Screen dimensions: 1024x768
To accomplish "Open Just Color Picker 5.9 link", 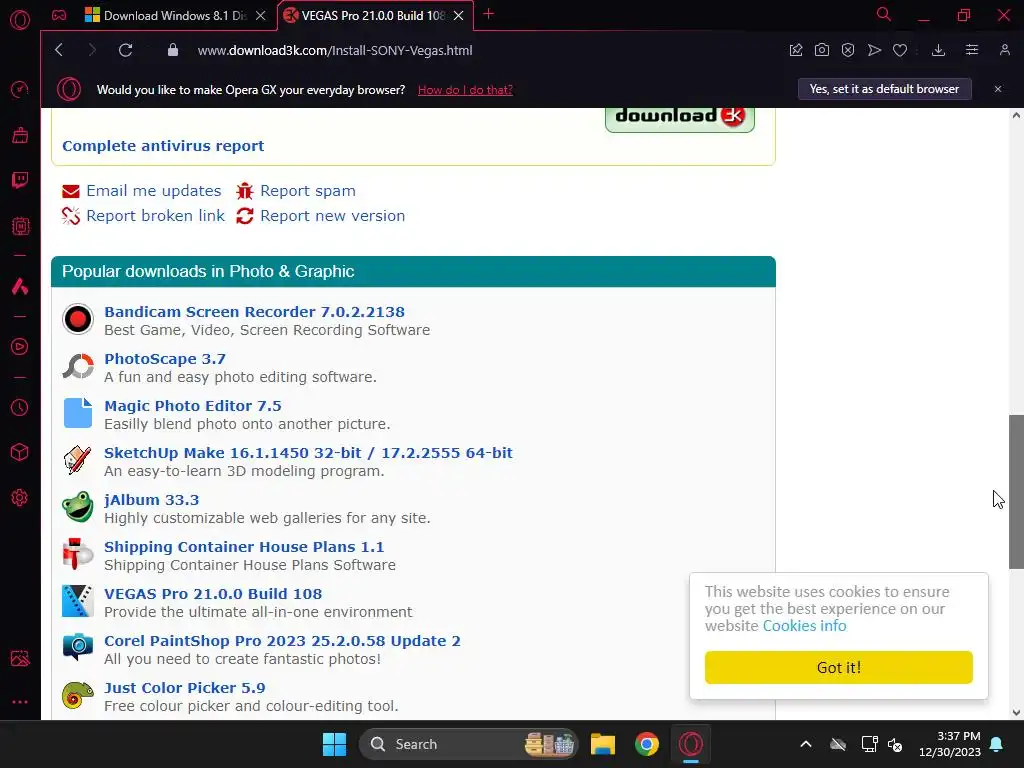I will [x=184, y=688].
